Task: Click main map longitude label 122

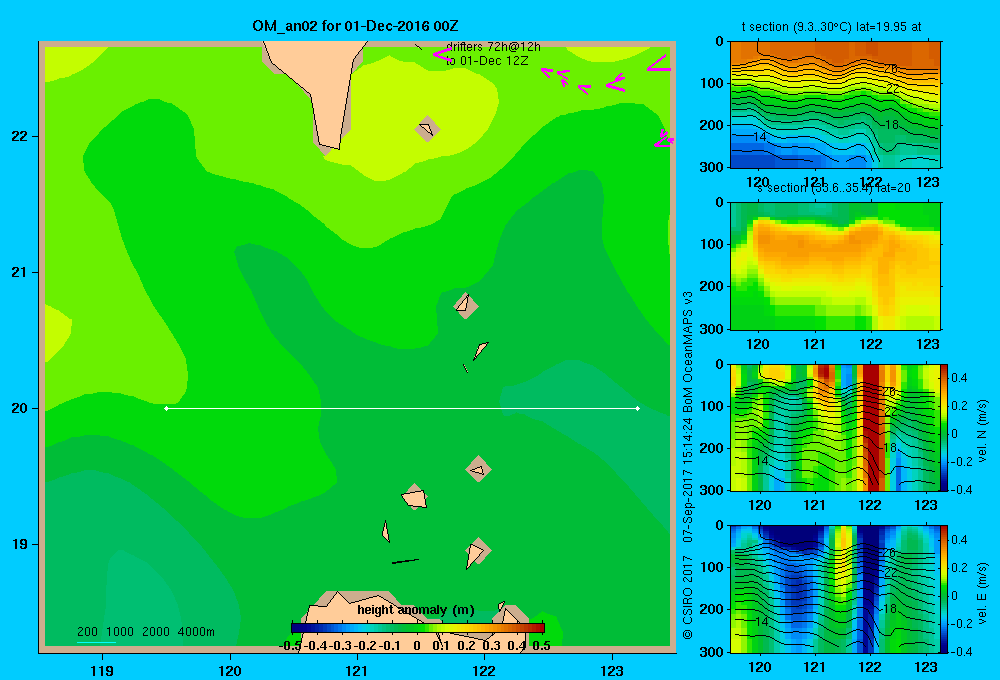Action: coord(484,670)
